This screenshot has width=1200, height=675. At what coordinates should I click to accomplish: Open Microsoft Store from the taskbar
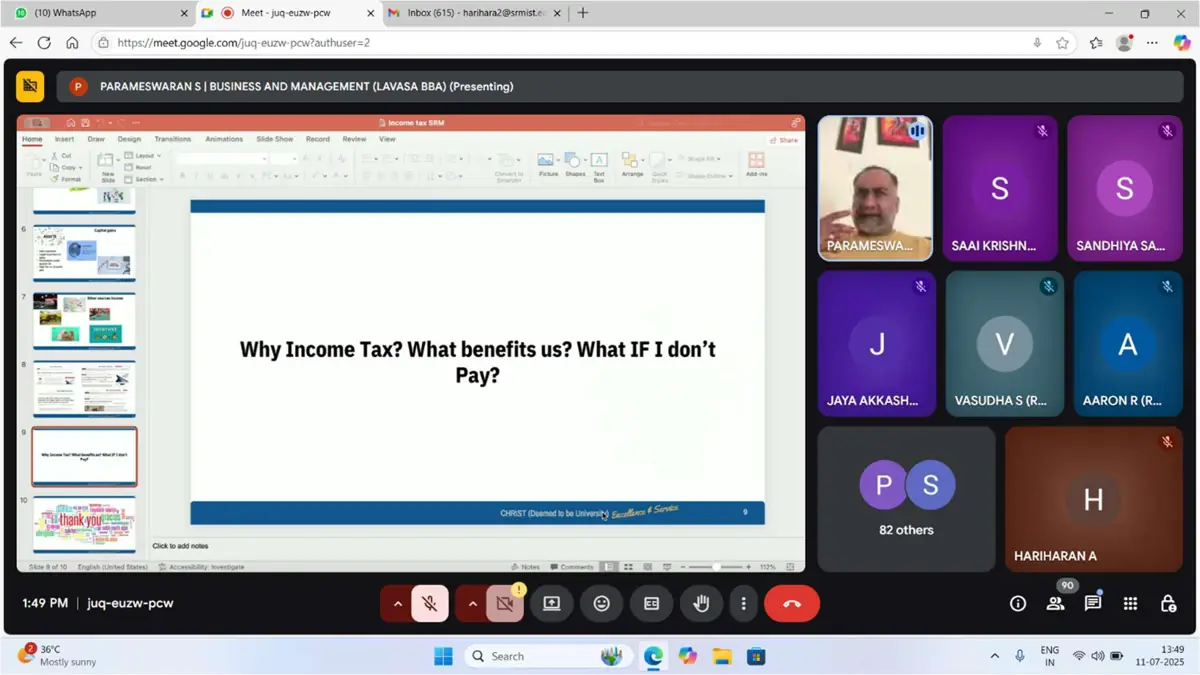(757, 656)
